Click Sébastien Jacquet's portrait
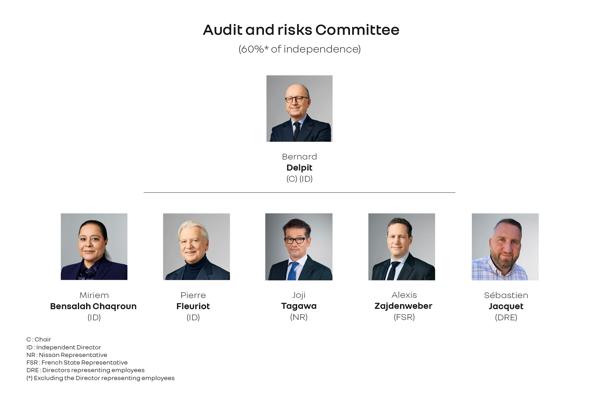The width and height of the screenshot is (600, 400). [505, 247]
